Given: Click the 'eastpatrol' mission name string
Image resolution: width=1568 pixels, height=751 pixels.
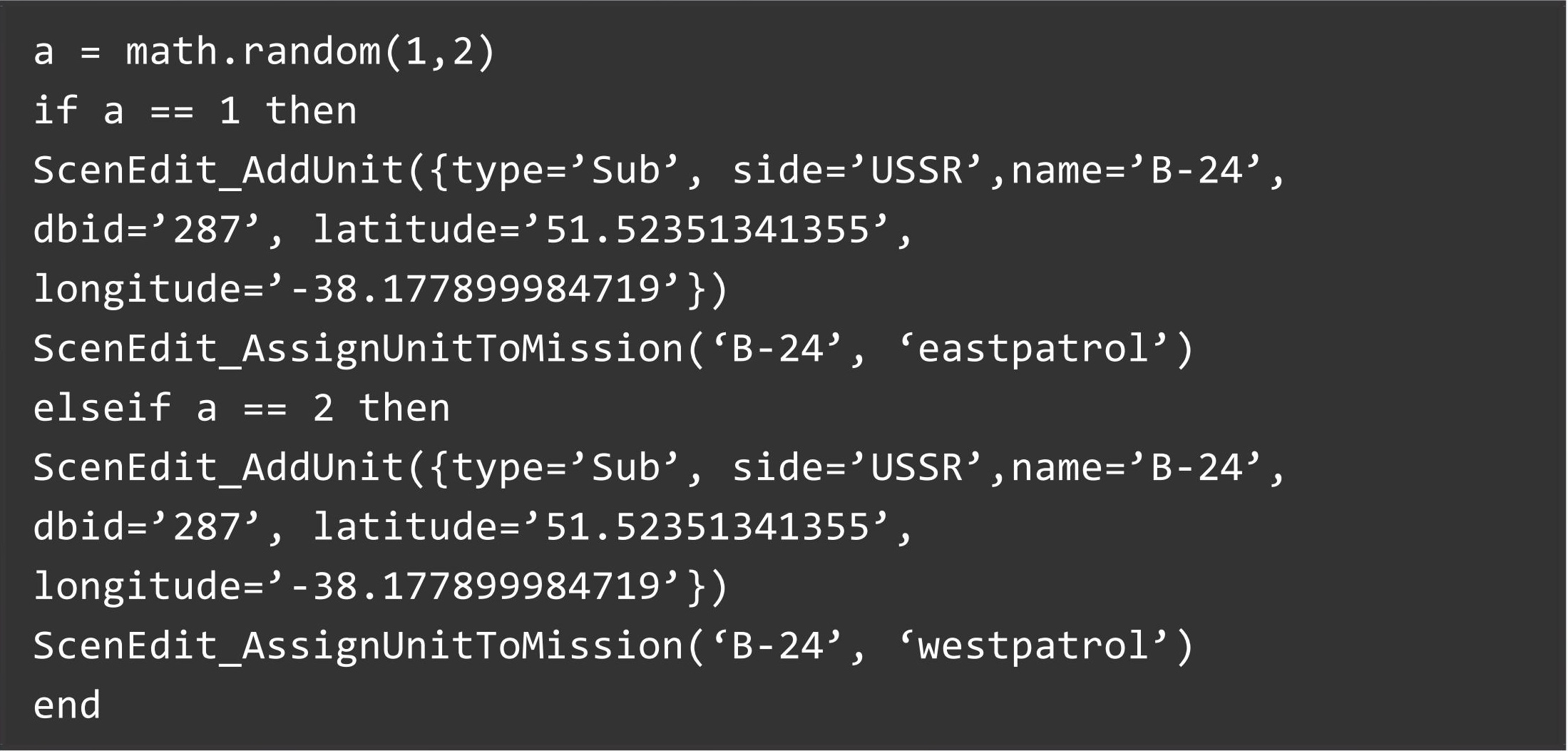Looking at the screenshot, I should click(1034, 349).
